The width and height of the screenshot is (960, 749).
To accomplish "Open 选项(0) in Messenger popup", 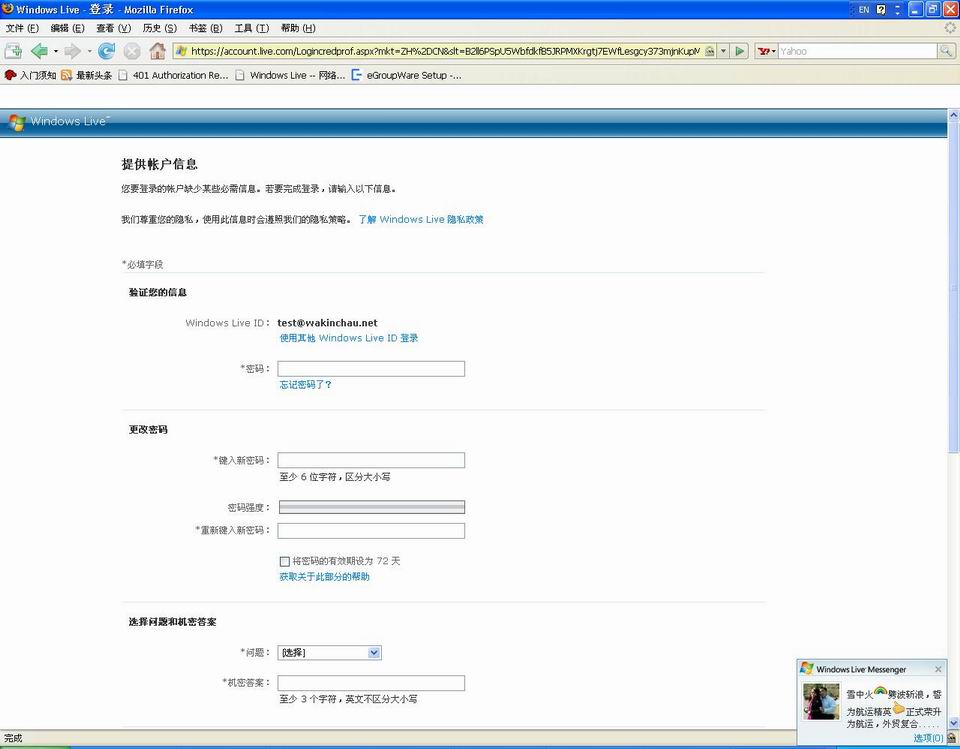I will (928, 738).
